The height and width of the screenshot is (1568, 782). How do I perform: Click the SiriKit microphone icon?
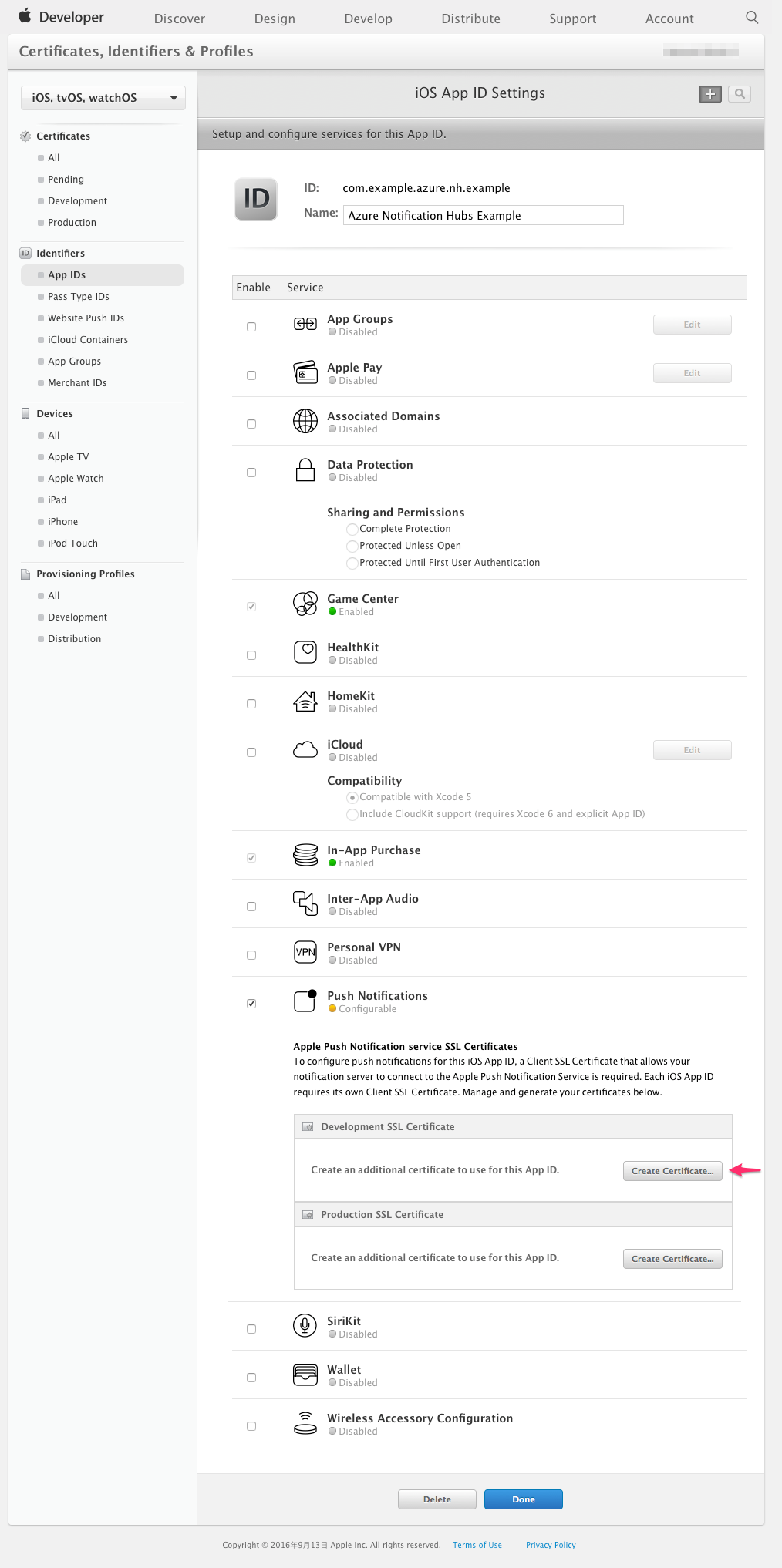(305, 1324)
